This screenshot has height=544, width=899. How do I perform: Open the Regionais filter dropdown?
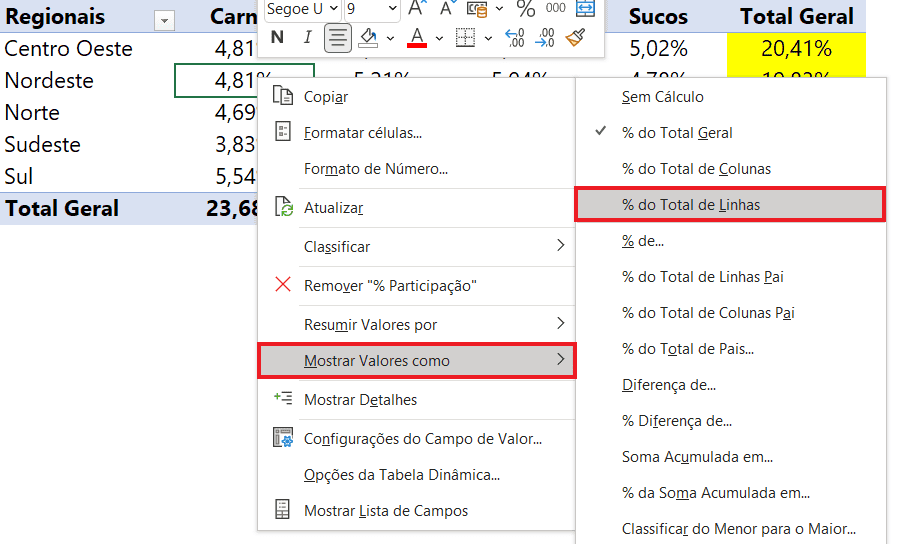164,20
